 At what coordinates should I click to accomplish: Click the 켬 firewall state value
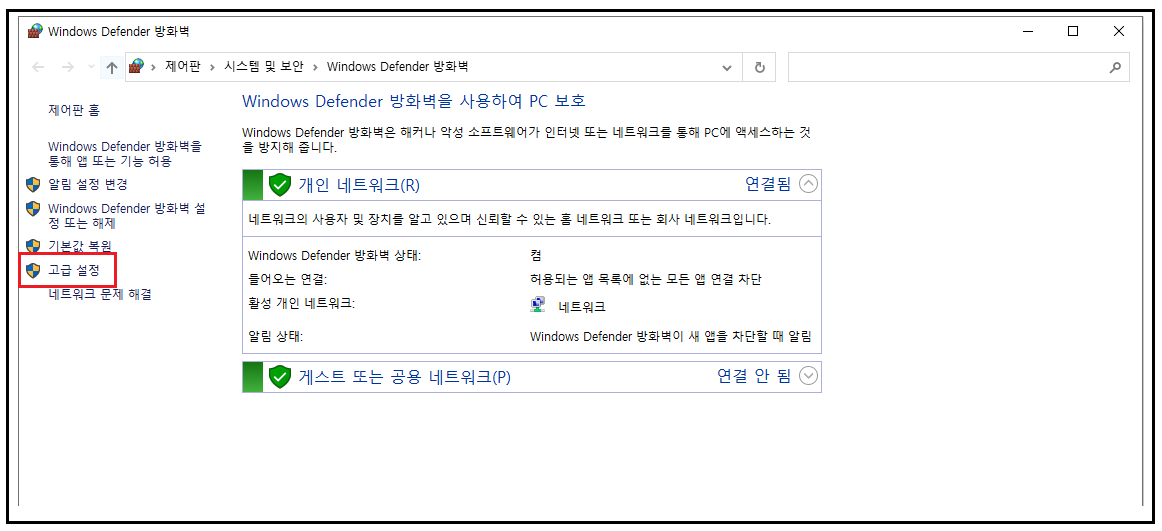[x=536, y=256]
